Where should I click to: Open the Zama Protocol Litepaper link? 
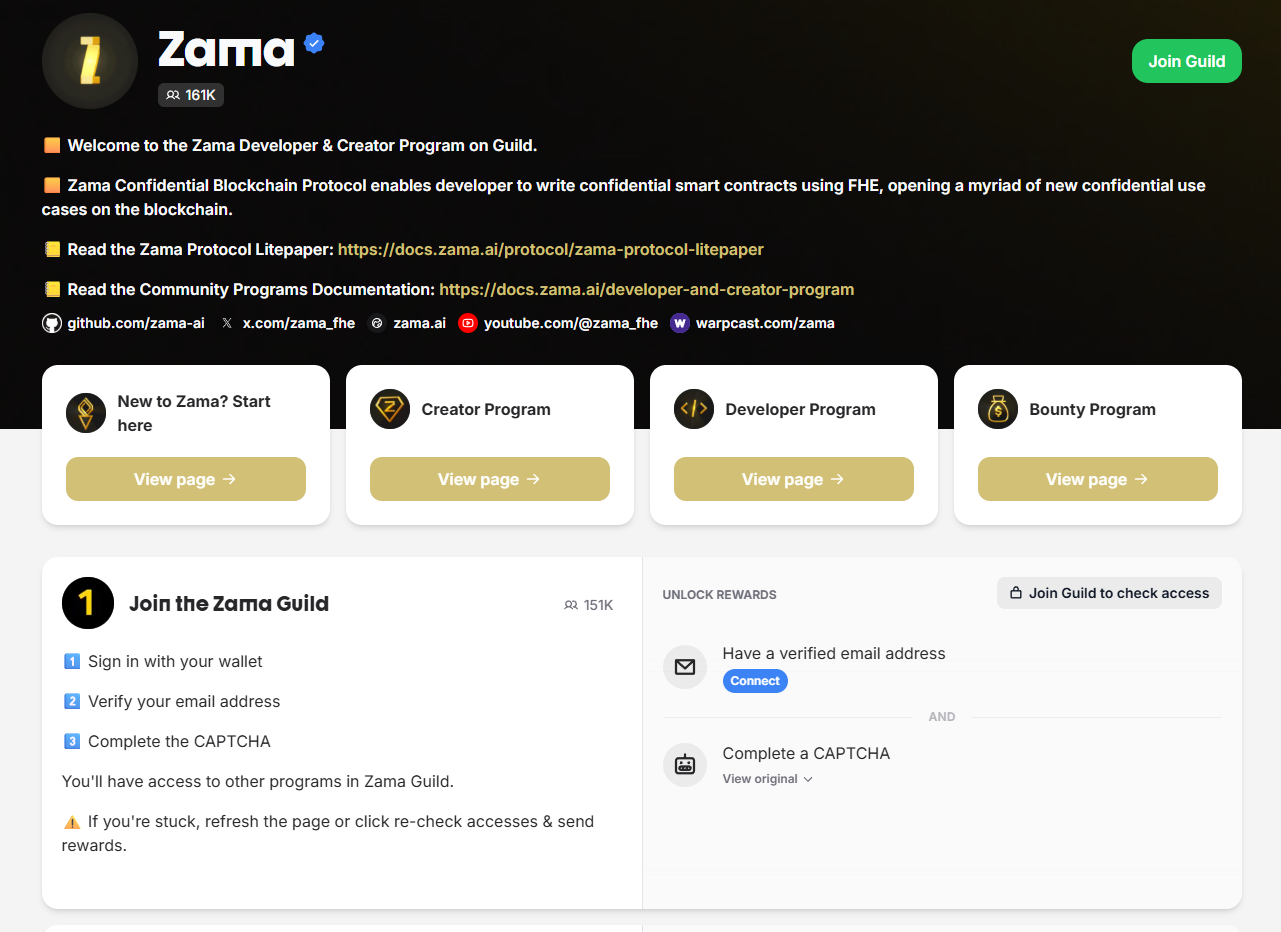coord(551,249)
